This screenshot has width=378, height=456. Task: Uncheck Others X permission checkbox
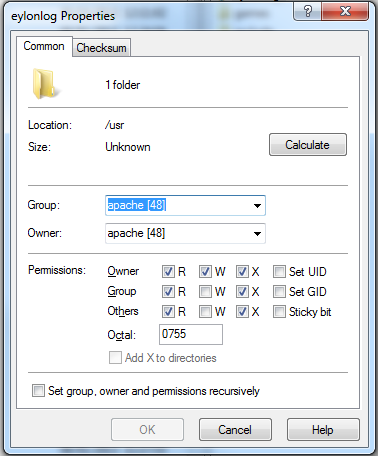(242, 312)
